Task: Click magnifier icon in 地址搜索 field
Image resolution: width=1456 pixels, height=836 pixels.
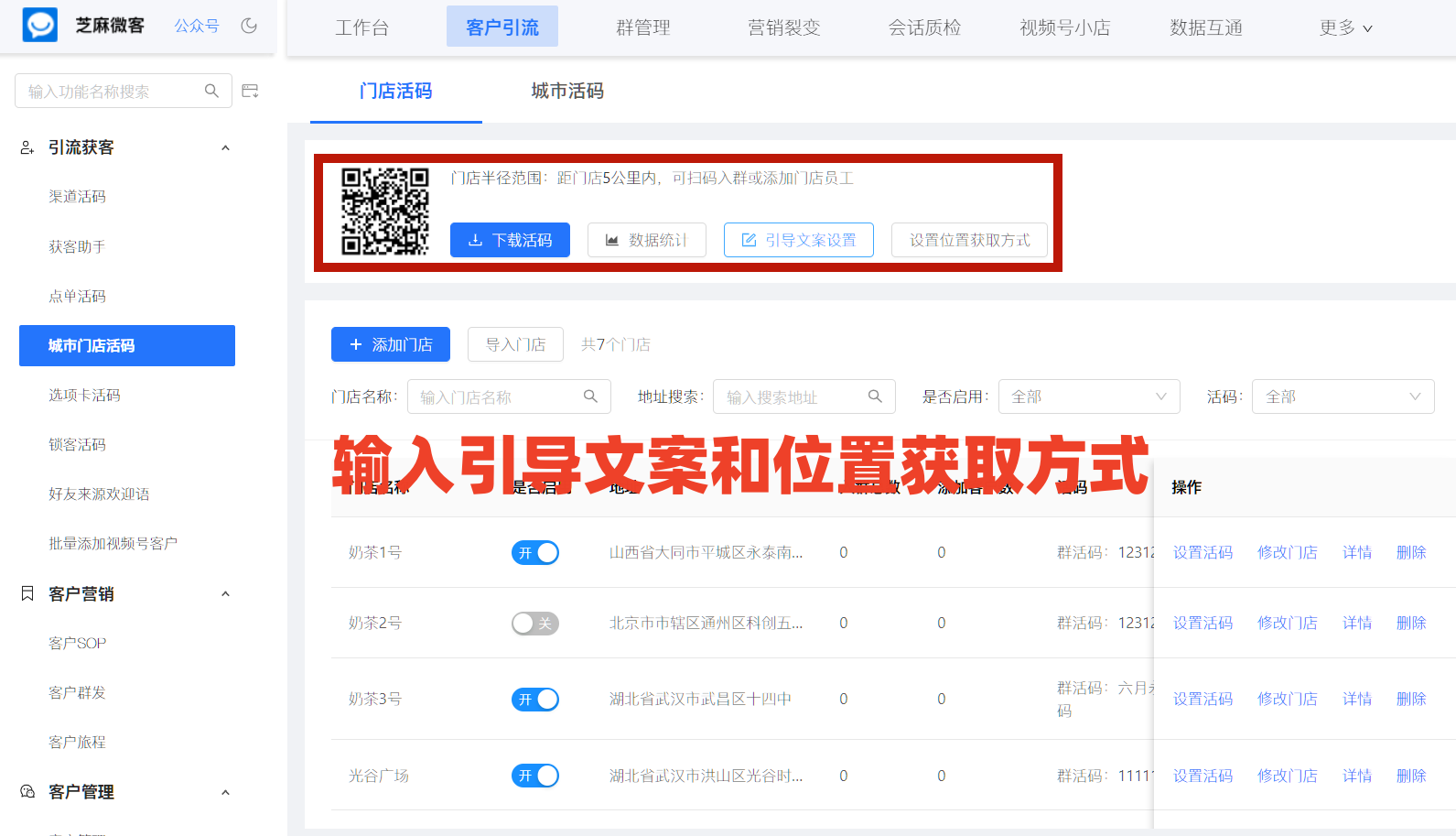Action: click(x=875, y=396)
